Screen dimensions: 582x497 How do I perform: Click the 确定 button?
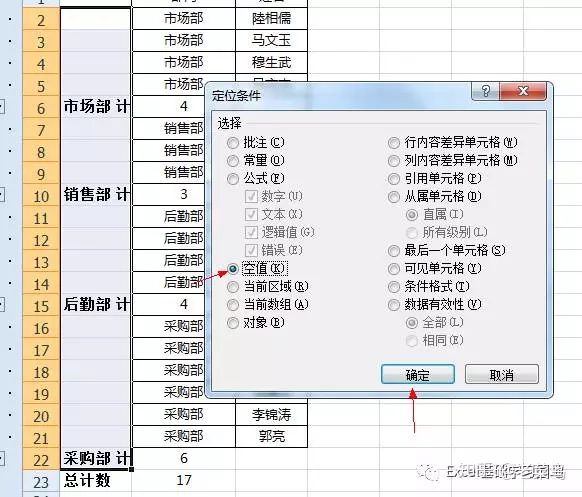coord(418,374)
